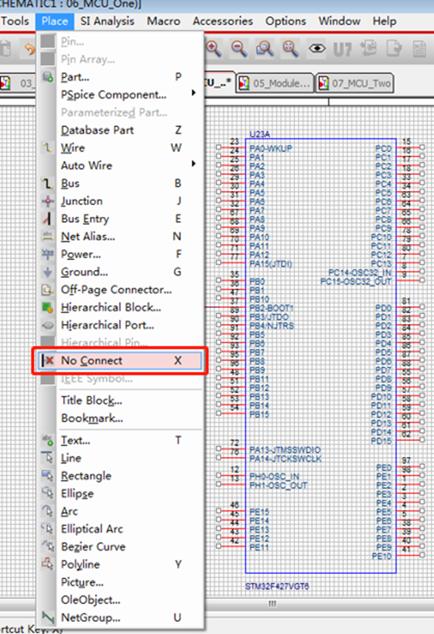Select the Wire tool icon in Place menu
Screen dimensions: 434x634
[x=48, y=148]
